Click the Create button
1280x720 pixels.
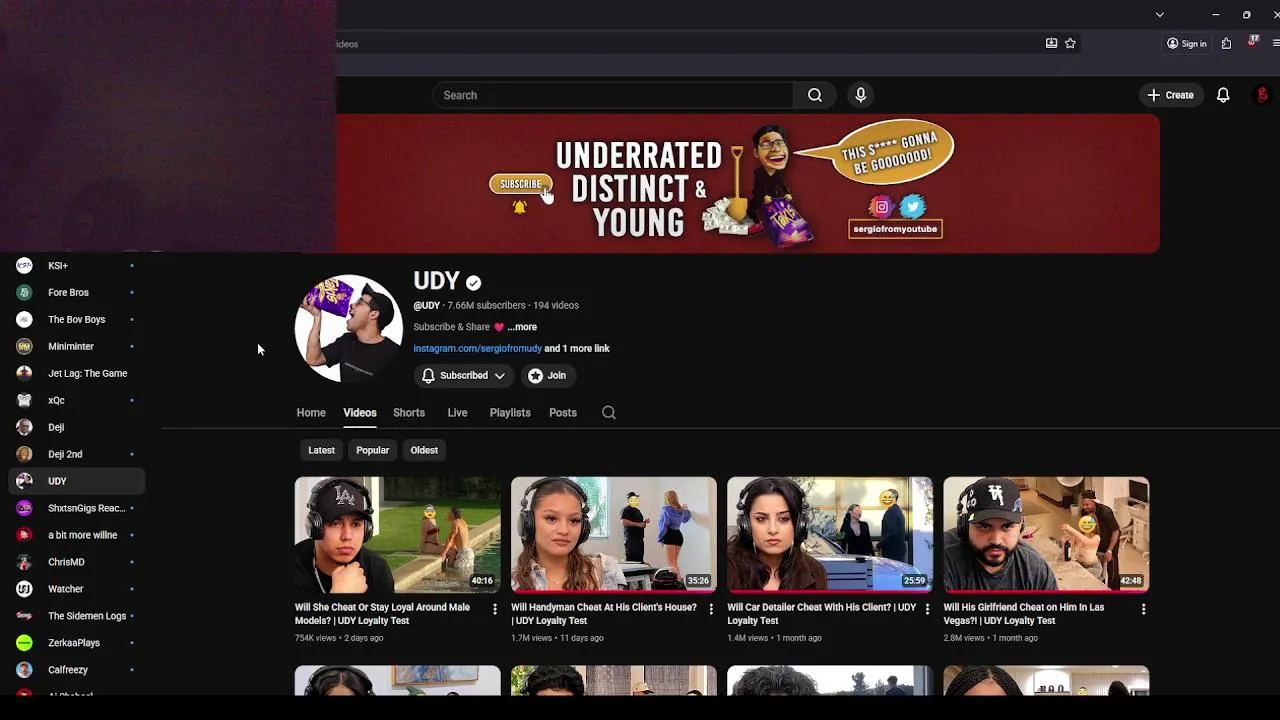pyautogui.click(x=1170, y=95)
